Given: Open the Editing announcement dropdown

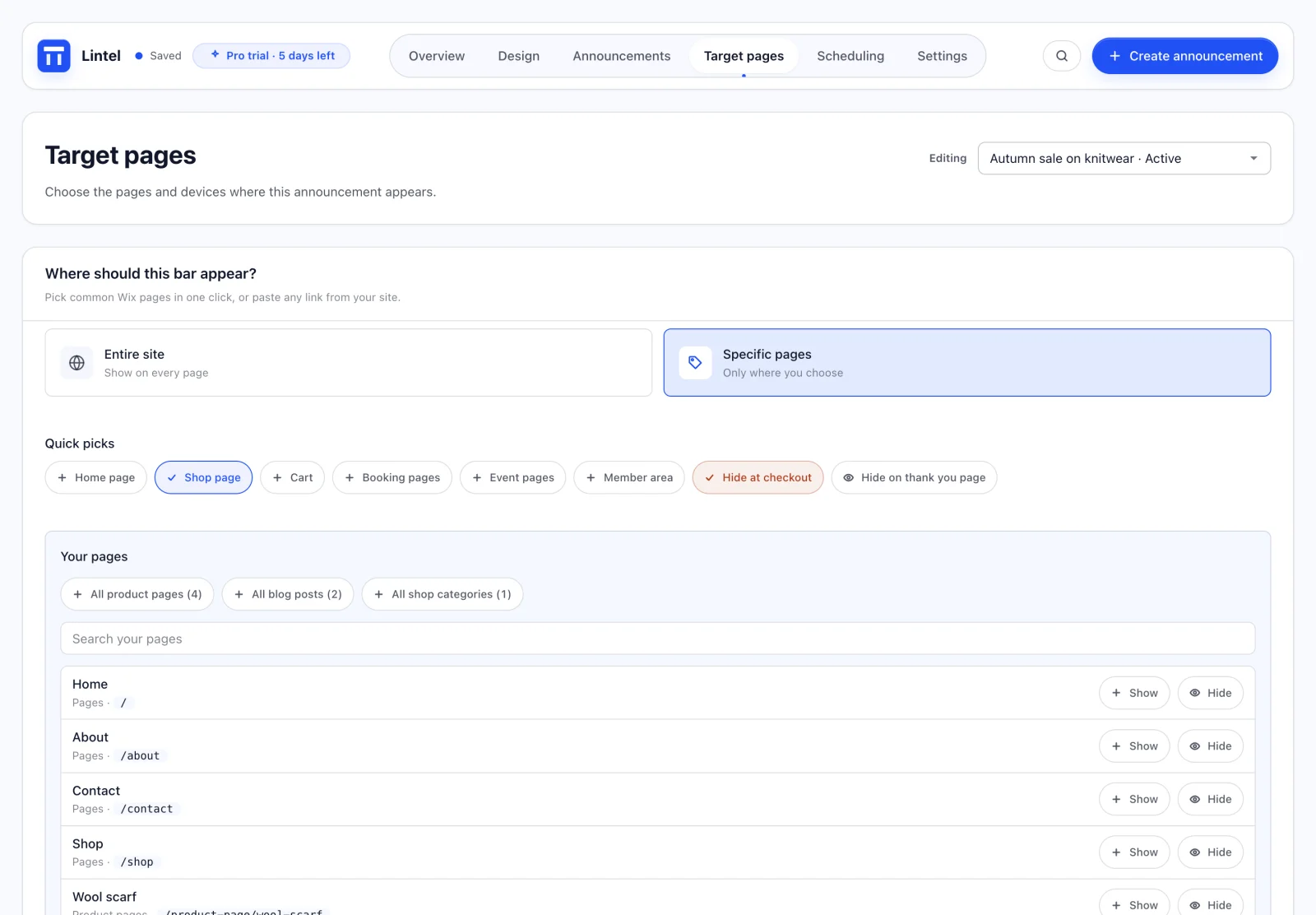Looking at the screenshot, I should point(1124,159).
